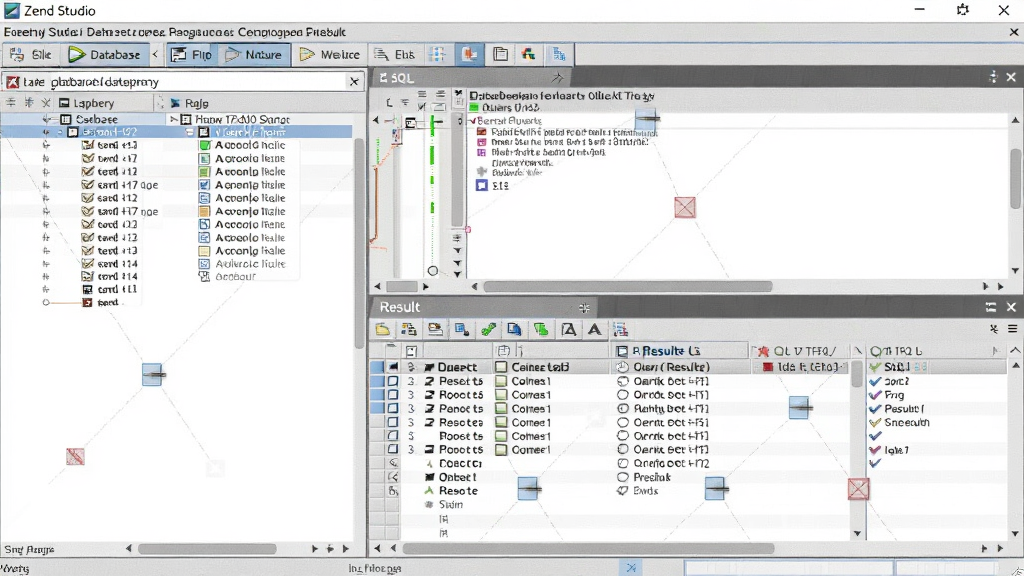The height and width of the screenshot is (576, 1024).
Task: Click the X icon left of 'Lapbery' tab
Action: [x=46, y=103]
